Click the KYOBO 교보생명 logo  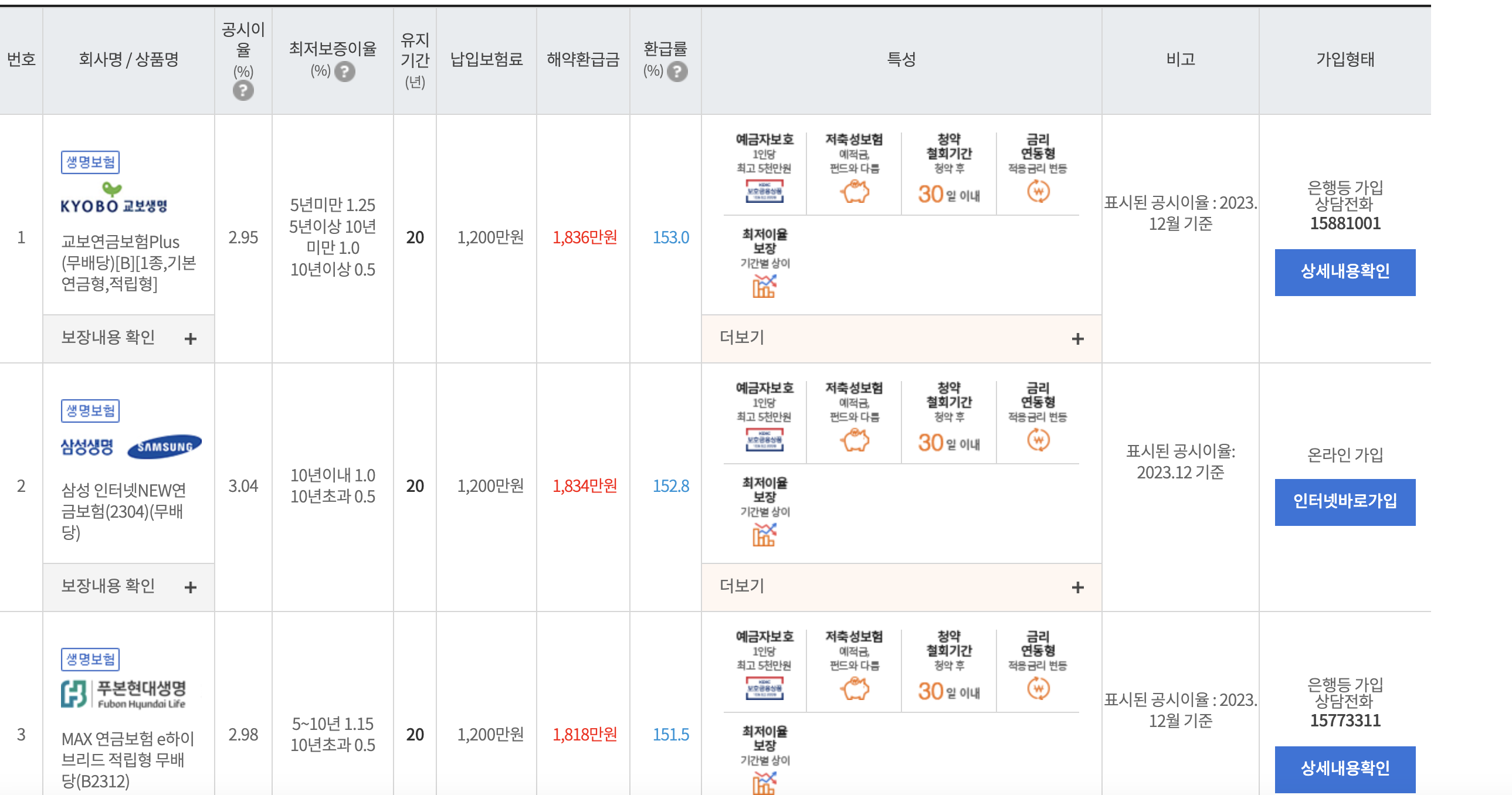(x=114, y=198)
